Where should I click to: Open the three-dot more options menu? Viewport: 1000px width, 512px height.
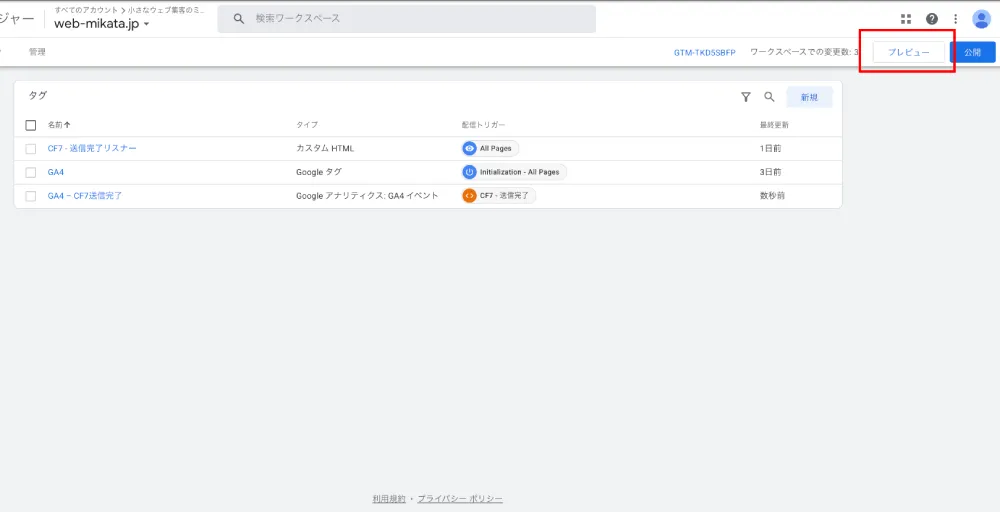pos(955,19)
